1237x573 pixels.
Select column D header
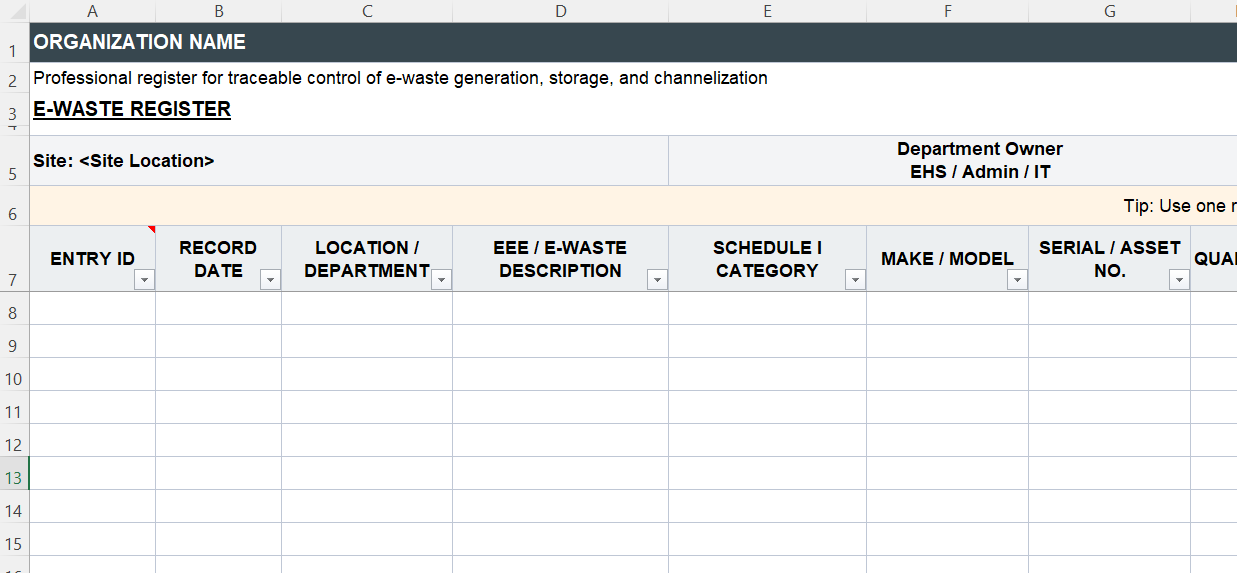point(560,11)
